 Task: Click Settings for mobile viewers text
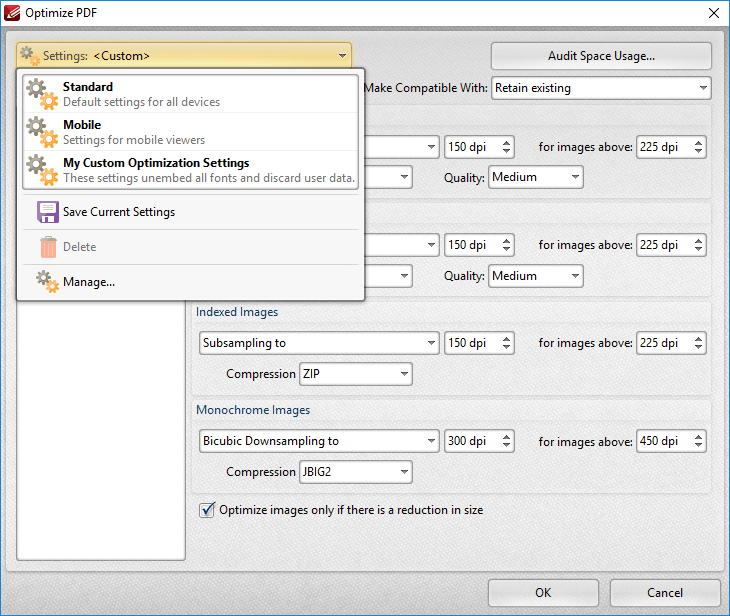[134, 140]
